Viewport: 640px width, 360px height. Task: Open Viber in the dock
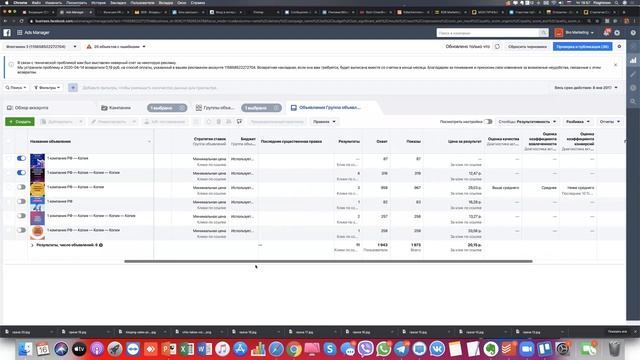(x=365, y=349)
